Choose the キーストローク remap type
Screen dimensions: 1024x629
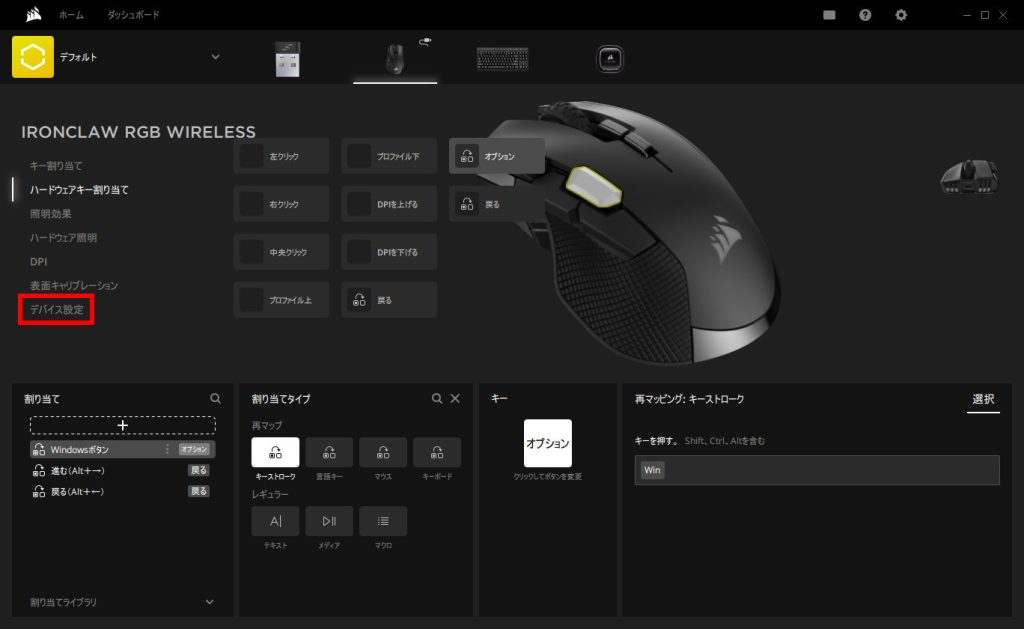[276, 453]
